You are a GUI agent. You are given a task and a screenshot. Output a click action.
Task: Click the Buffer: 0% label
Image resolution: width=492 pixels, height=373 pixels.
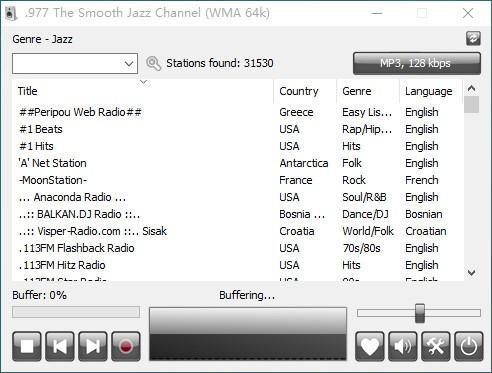[39, 295]
